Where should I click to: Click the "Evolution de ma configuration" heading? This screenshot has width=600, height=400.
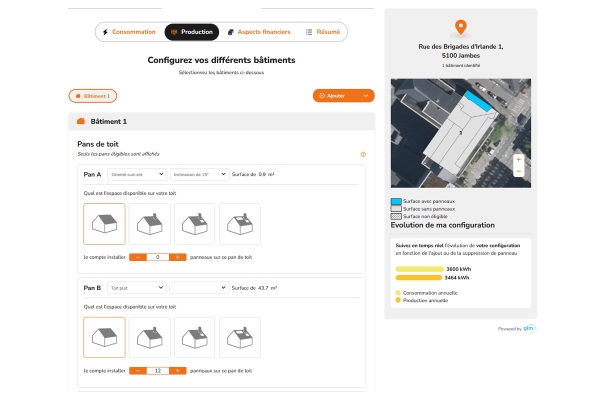tap(443, 225)
